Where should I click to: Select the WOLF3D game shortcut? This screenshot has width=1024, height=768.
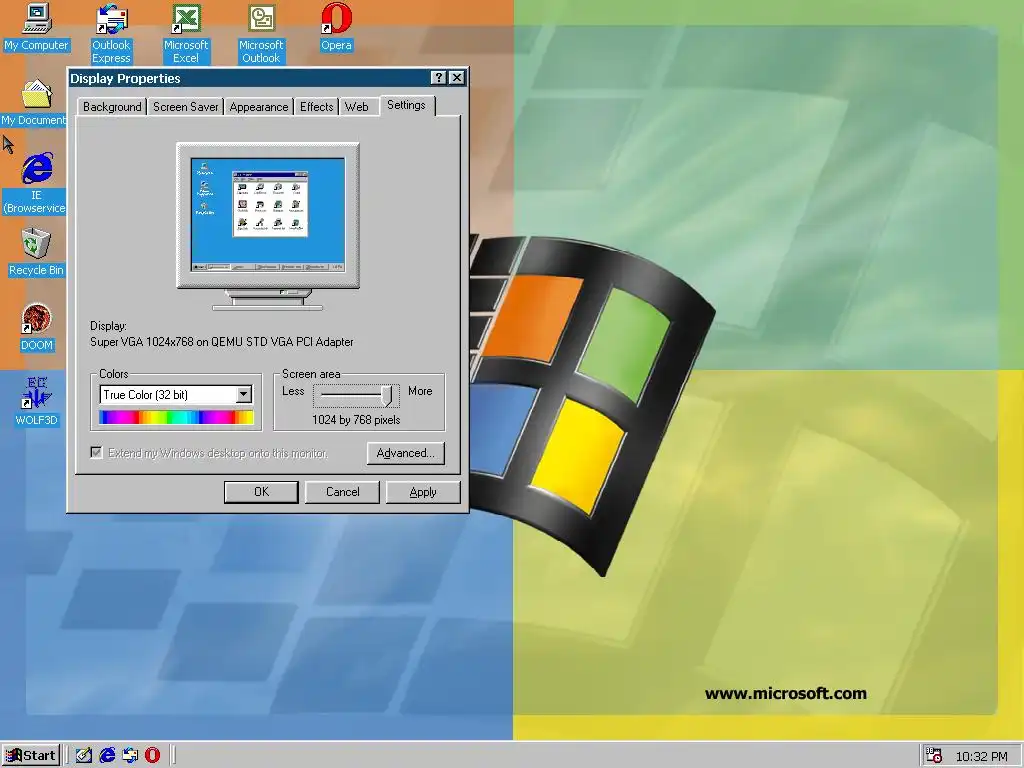[x=37, y=402]
